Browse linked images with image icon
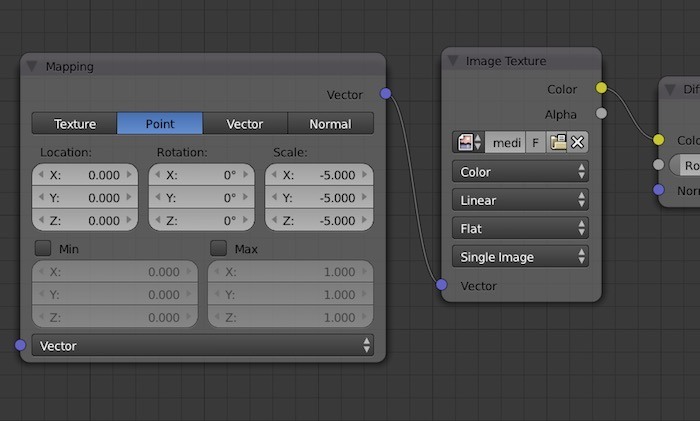Viewport: 700px width, 421px height. (x=469, y=142)
